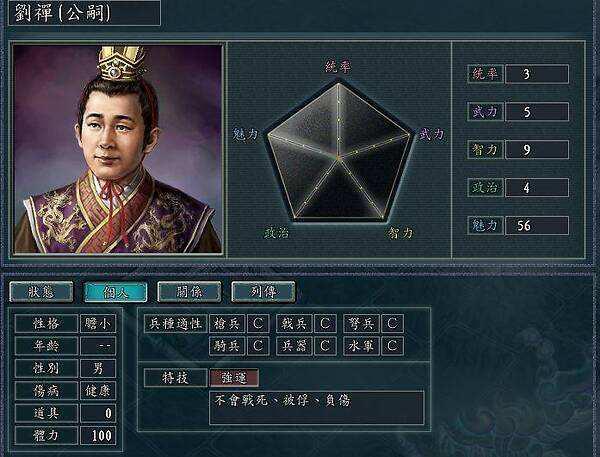
Task: Select the 弩兵 aptitude grade C
Action: point(392,324)
